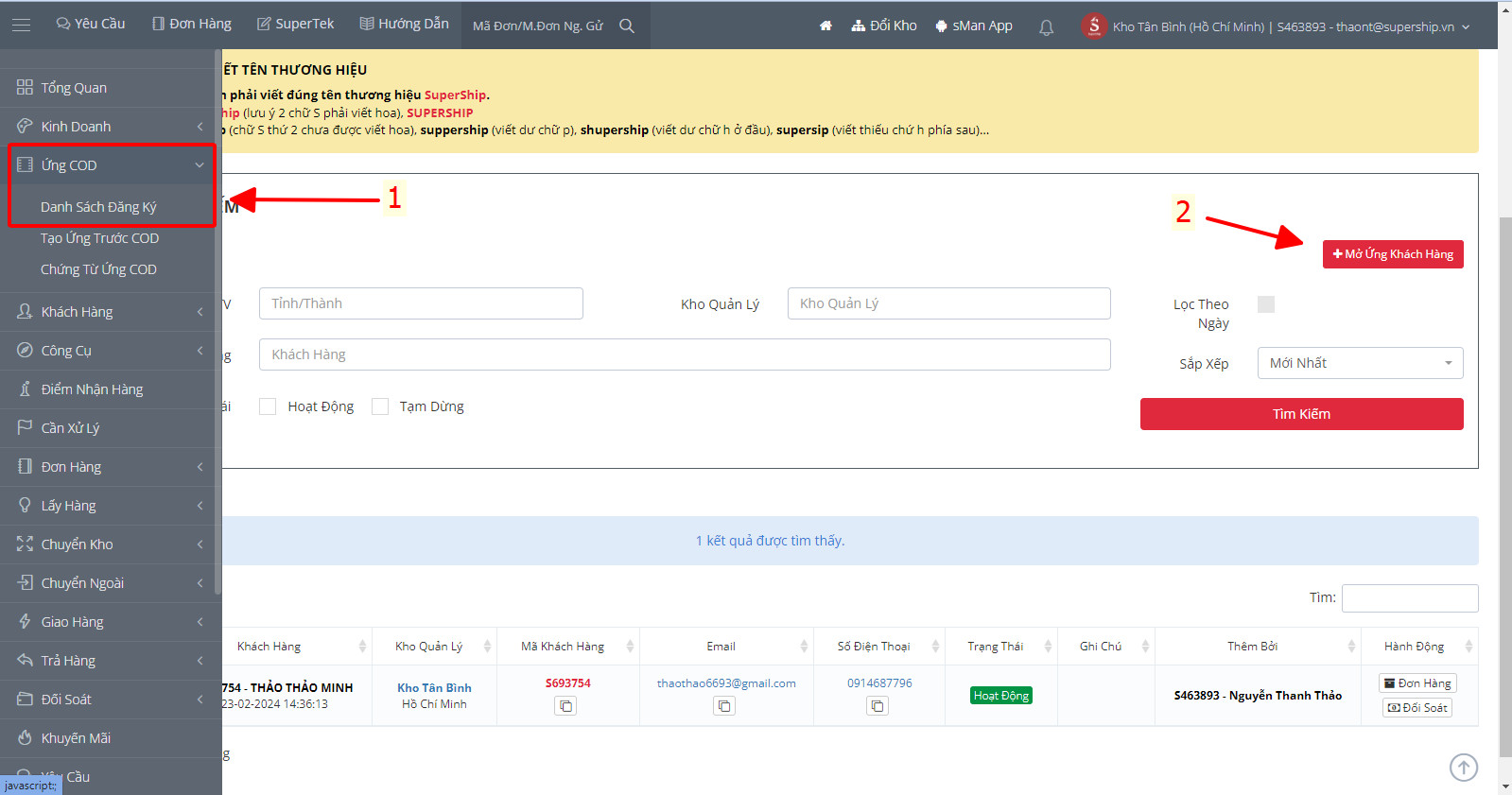The image size is (1512, 795).
Task: Sort by Thêm Bởi column
Action: coord(1258,647)
